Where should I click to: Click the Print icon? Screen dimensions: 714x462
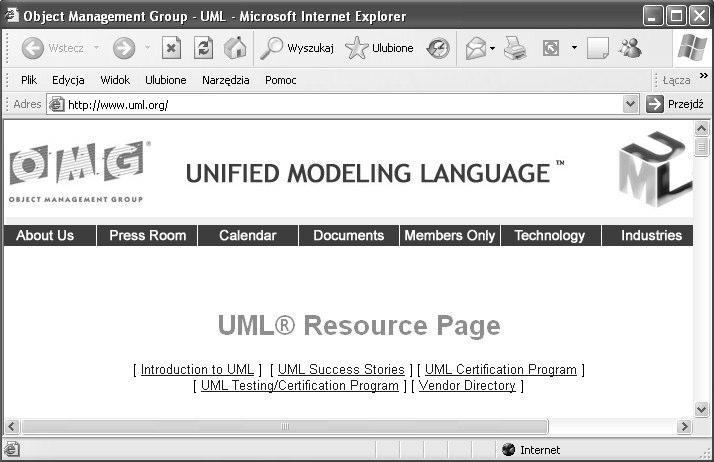[x=515, y=48]
